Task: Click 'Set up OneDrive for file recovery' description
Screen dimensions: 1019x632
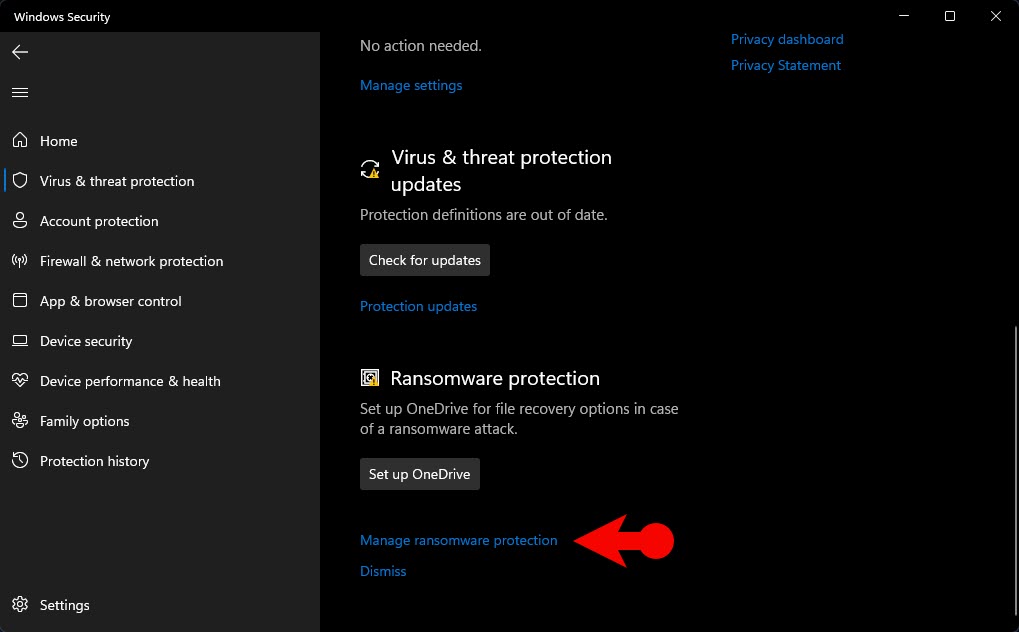Action: click(519, 419)
